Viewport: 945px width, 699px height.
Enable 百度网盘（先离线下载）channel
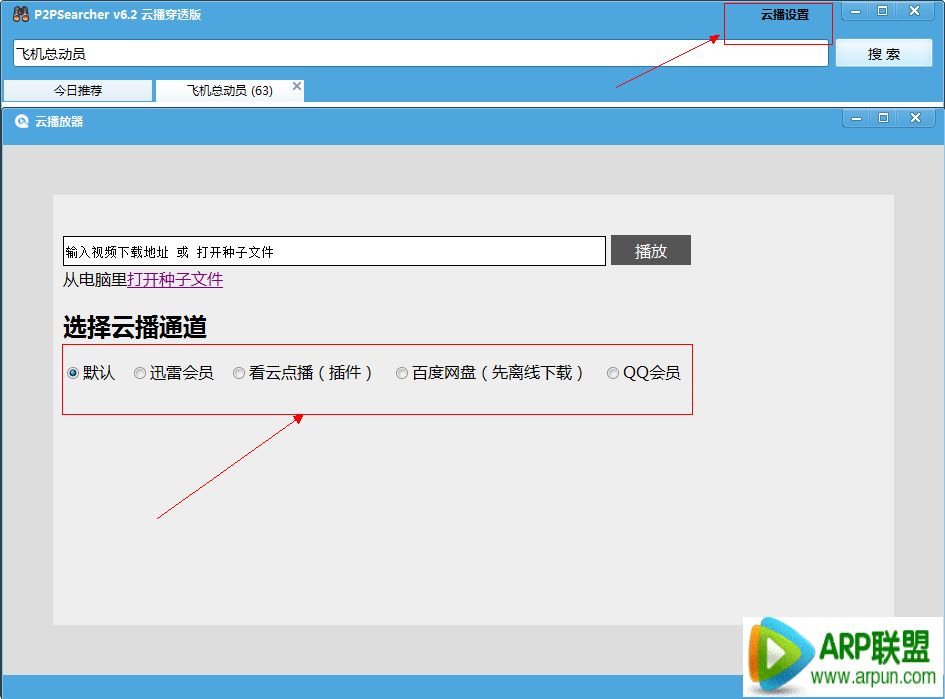(402, 373)
